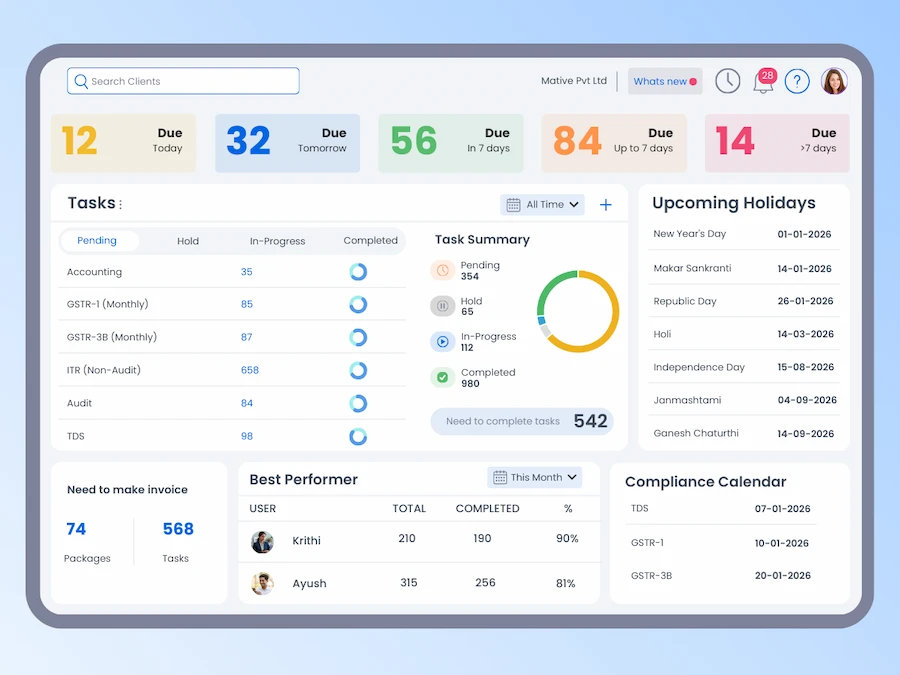Open help using the question mark icon

tap(797, 81)
